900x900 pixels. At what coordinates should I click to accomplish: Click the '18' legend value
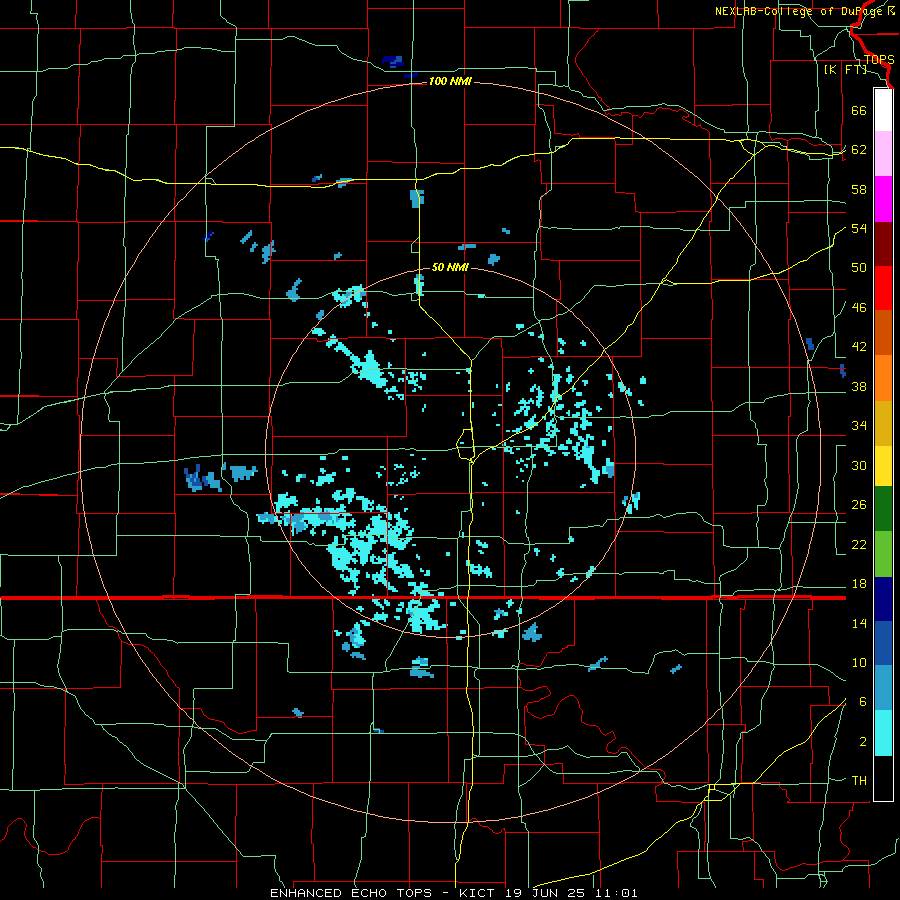click(859, 584)
